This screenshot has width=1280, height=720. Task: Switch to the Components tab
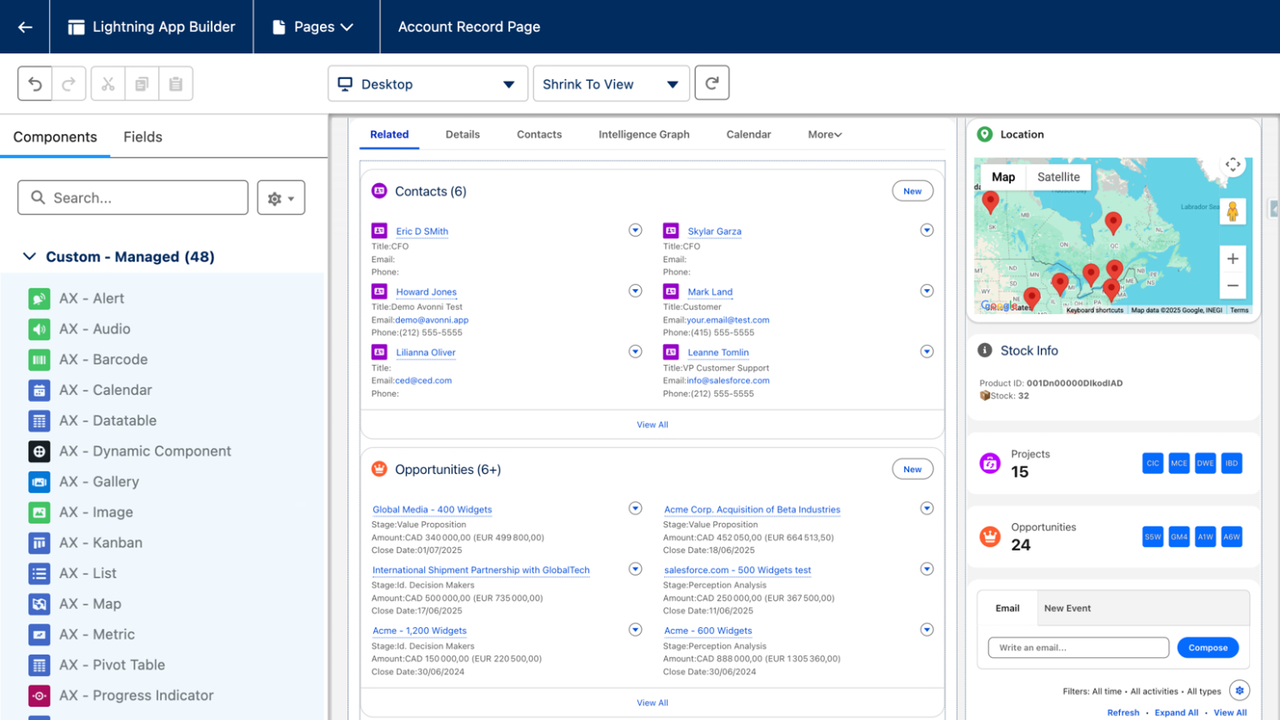tap(55, 137)
